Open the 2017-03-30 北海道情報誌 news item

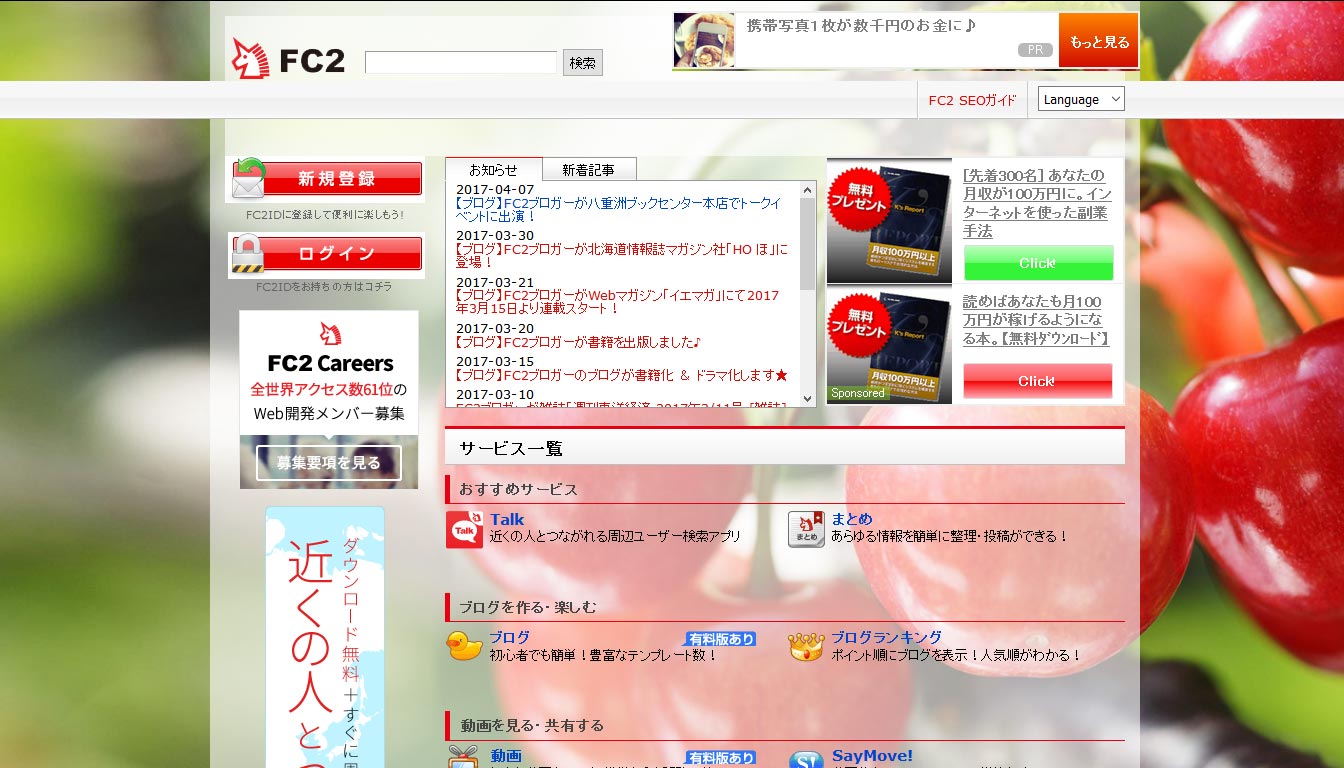(621, 255)
